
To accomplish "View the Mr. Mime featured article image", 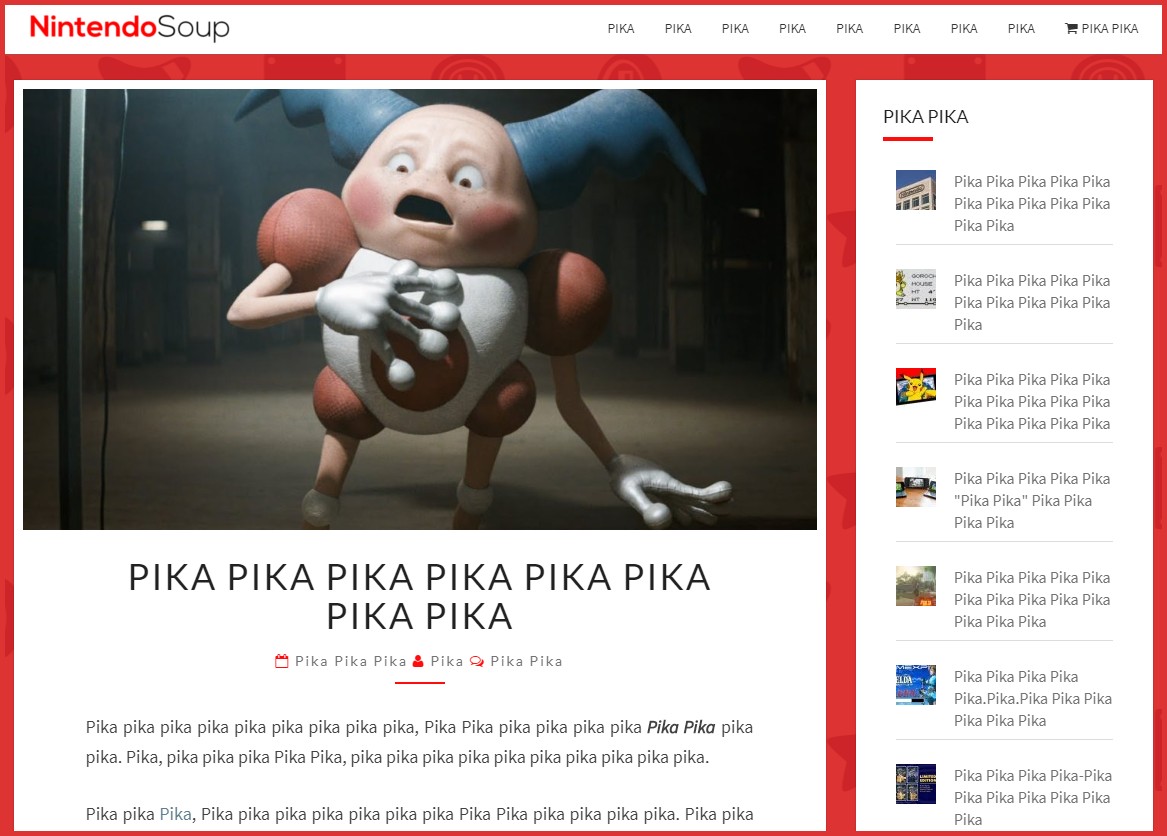I will point(420,309).
